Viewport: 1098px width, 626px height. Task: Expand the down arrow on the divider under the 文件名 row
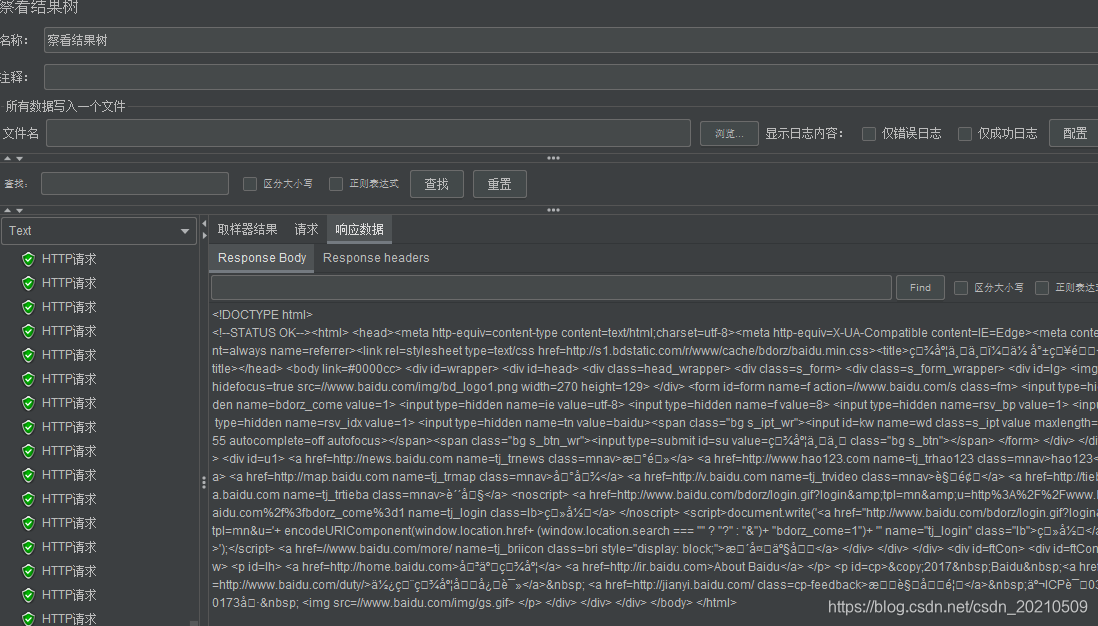coord(19,158)
